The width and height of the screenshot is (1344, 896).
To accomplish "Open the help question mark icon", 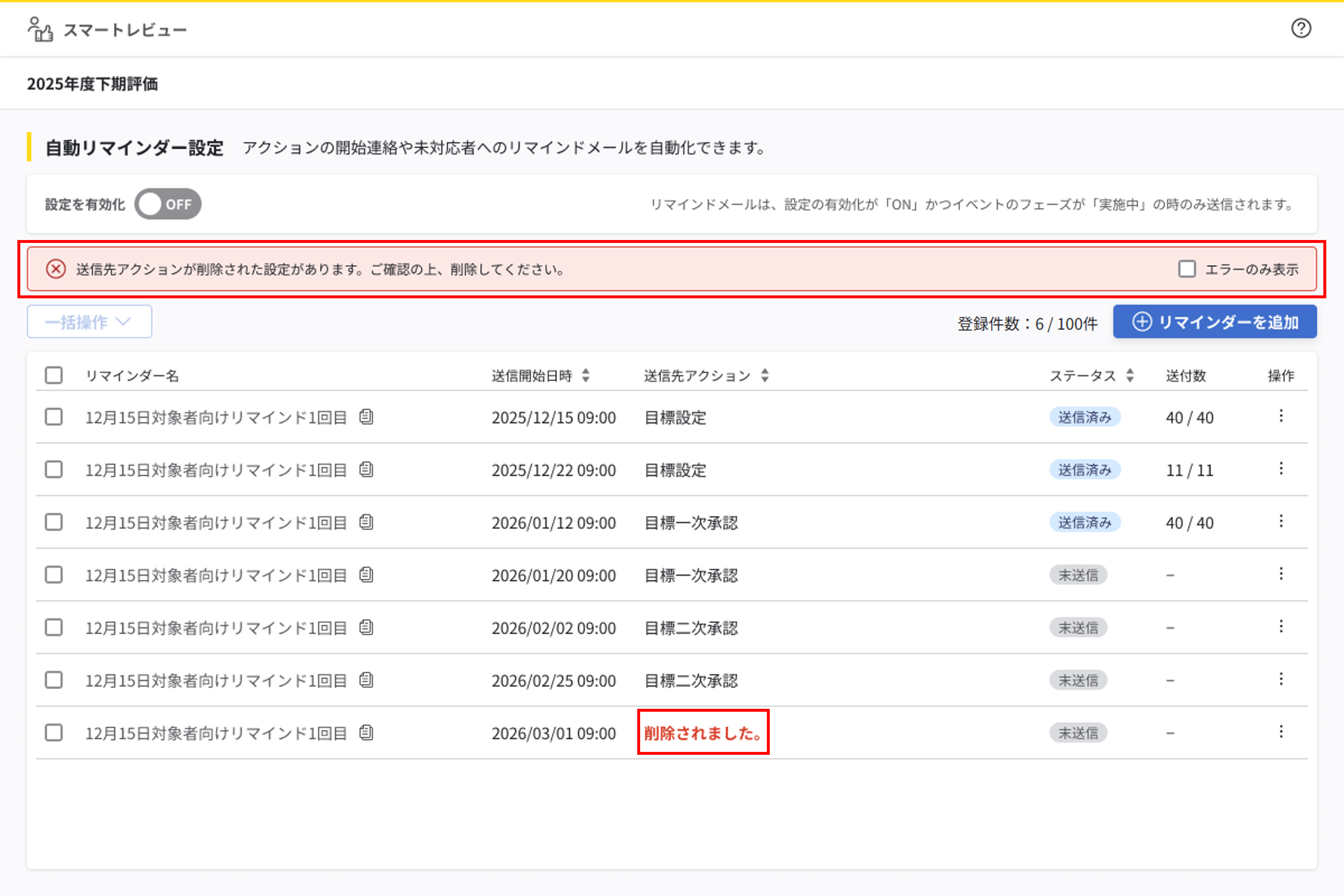I will [1301, 28].
